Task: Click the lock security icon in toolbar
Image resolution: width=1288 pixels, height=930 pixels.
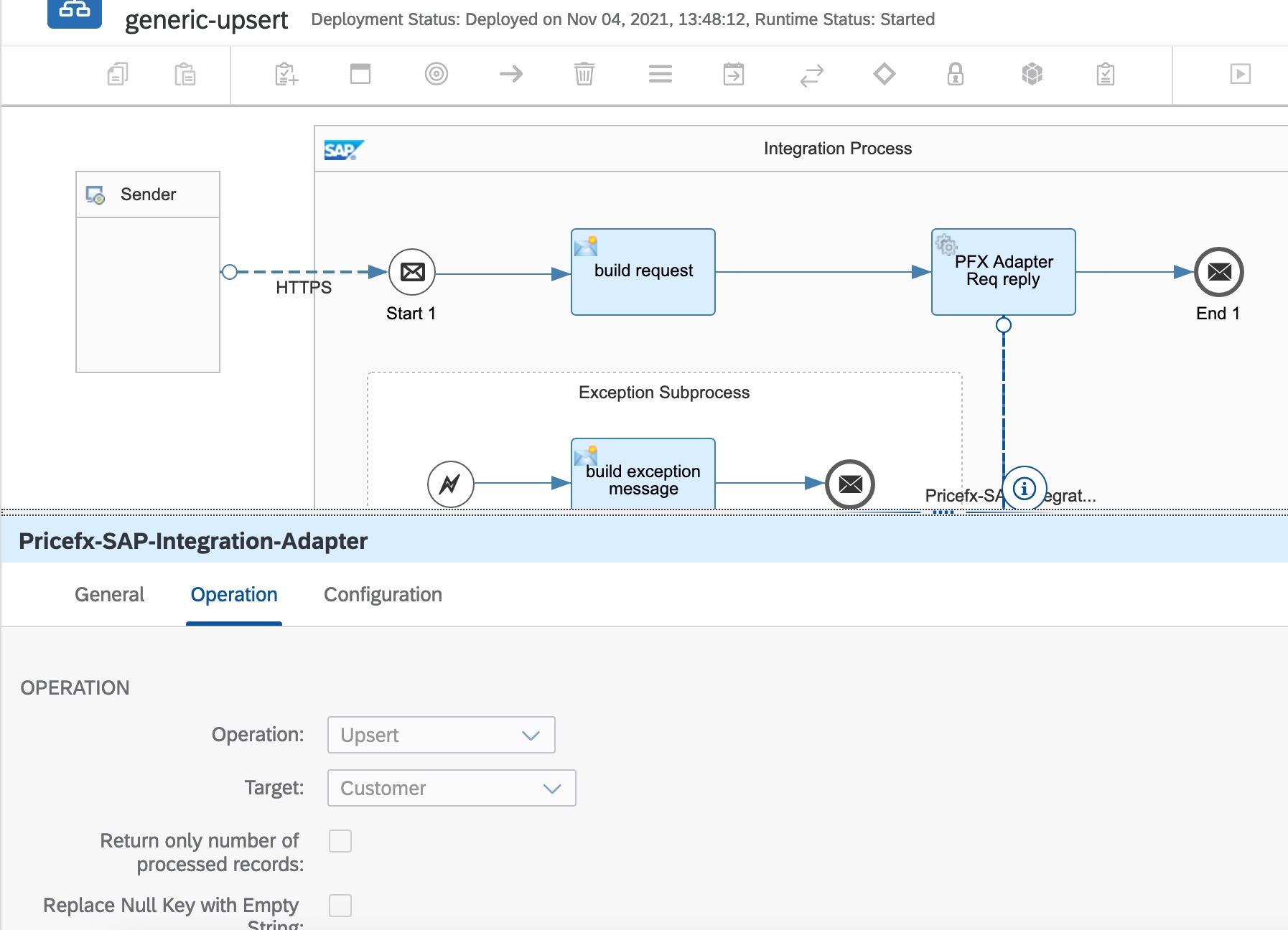Action: 955,74
